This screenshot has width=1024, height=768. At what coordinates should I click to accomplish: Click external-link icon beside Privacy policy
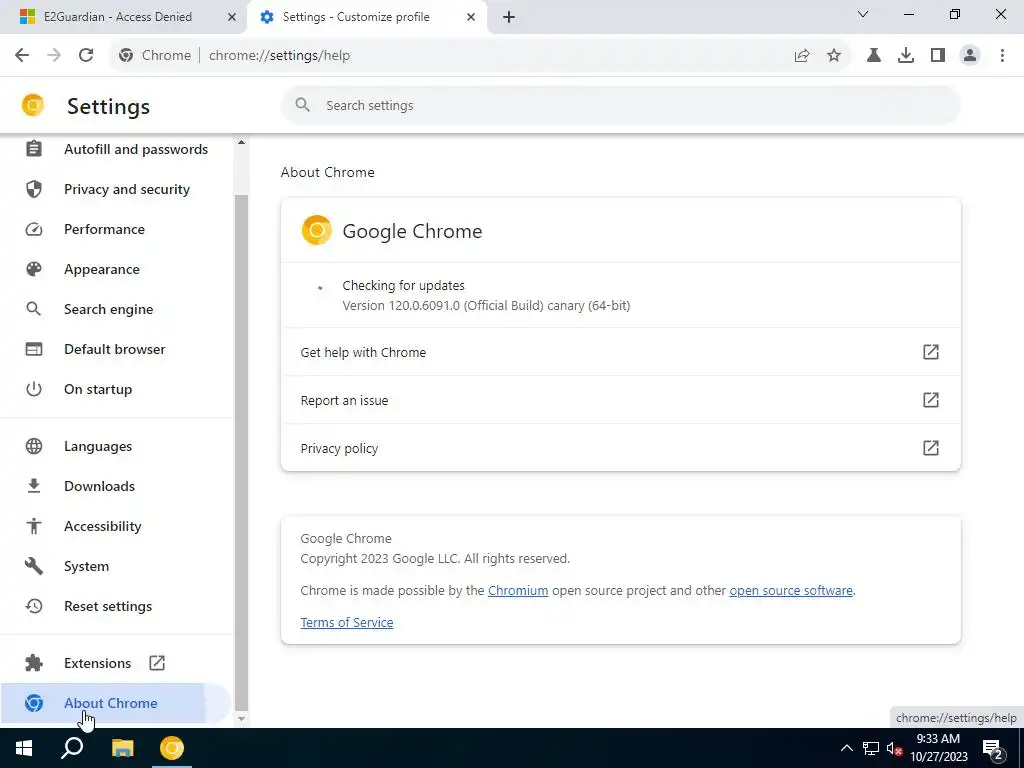click(931, 448)
